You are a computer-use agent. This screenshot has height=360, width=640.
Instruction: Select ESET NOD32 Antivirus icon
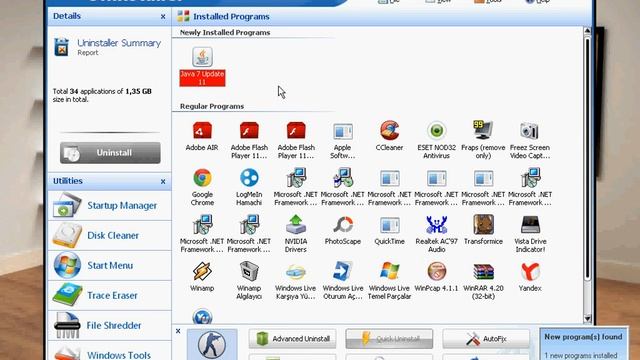click(x=436, y=140)
